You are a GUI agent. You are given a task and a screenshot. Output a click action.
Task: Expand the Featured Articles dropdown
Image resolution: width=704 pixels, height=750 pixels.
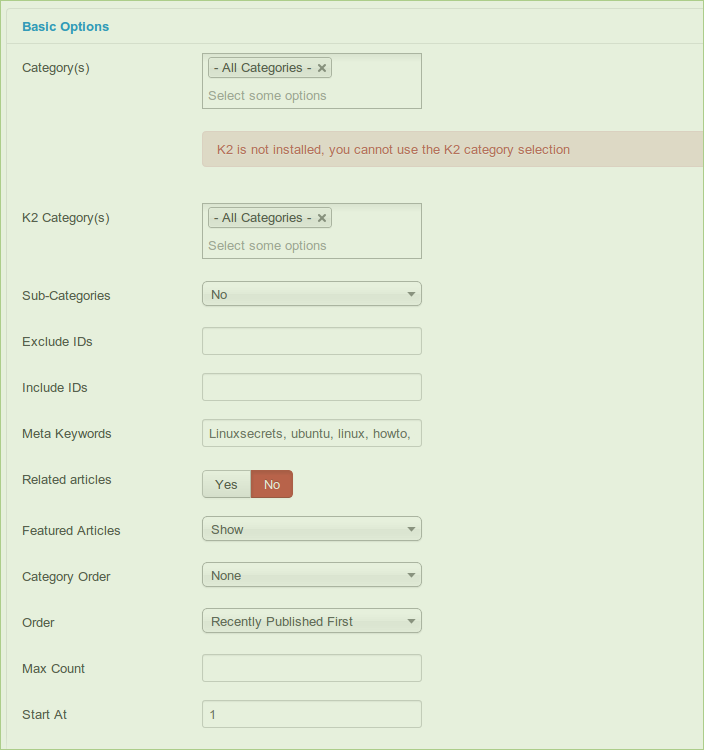point(311,529)
